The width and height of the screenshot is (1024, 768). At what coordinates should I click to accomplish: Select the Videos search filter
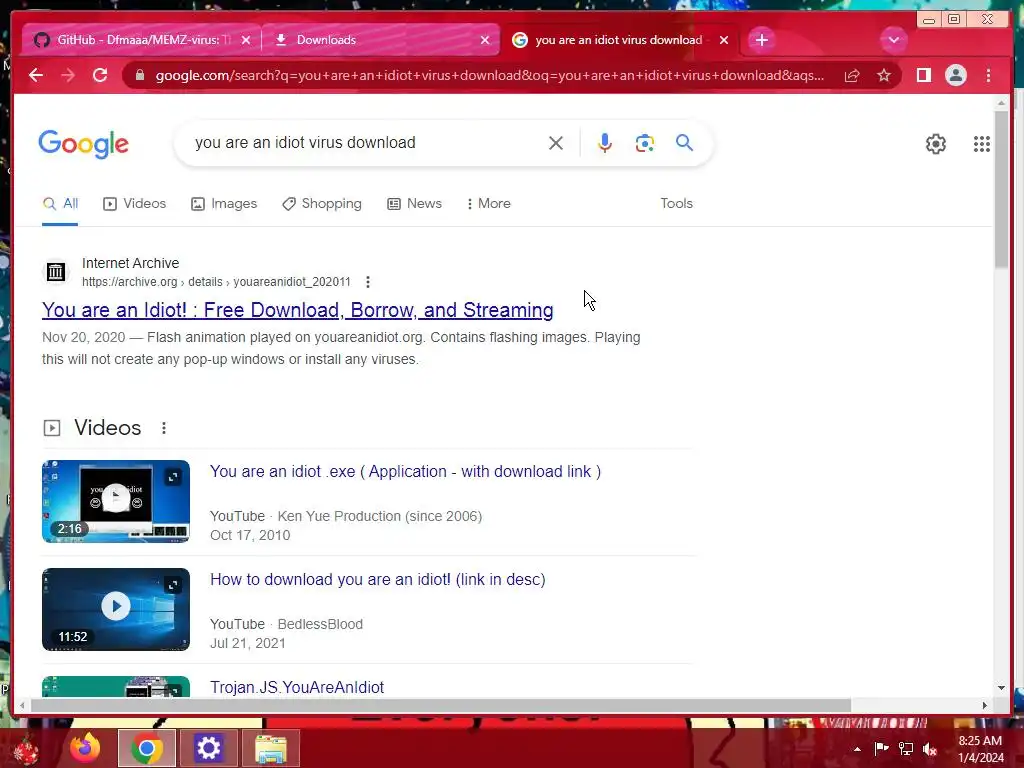coord(135,204)
